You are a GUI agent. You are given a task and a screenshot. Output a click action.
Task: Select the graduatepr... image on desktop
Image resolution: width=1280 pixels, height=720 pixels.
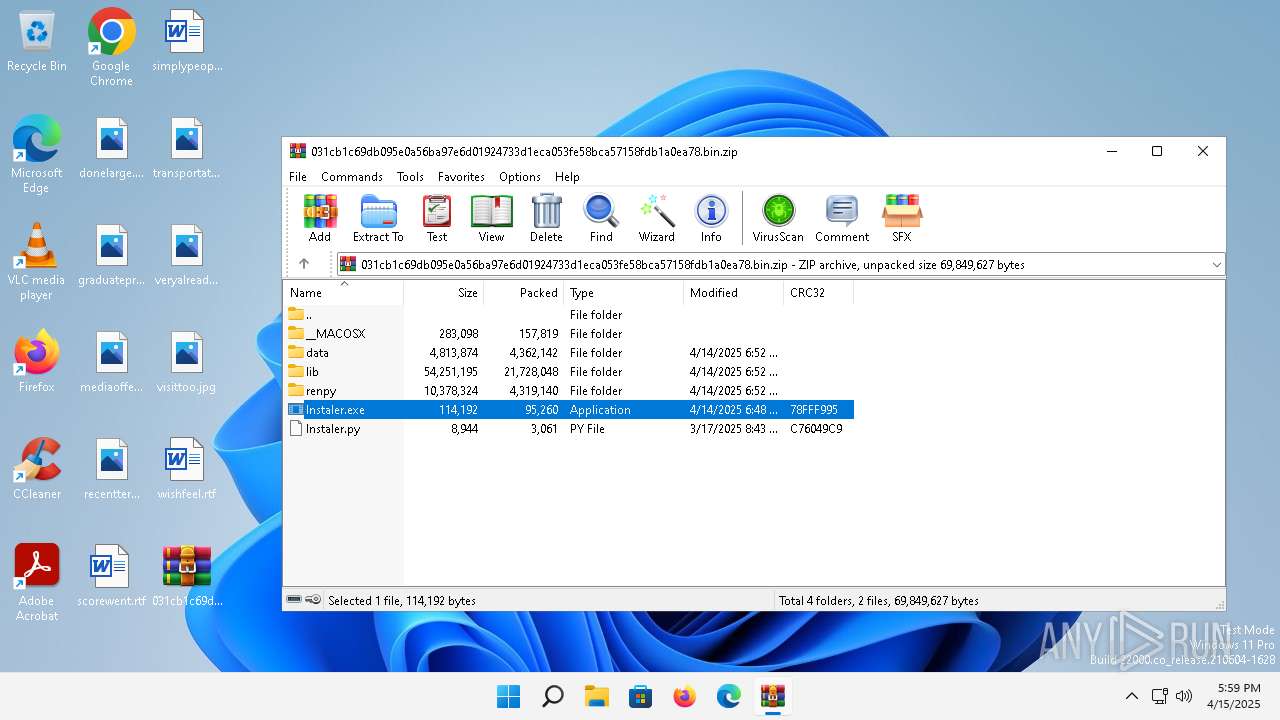tap(111, 254)
